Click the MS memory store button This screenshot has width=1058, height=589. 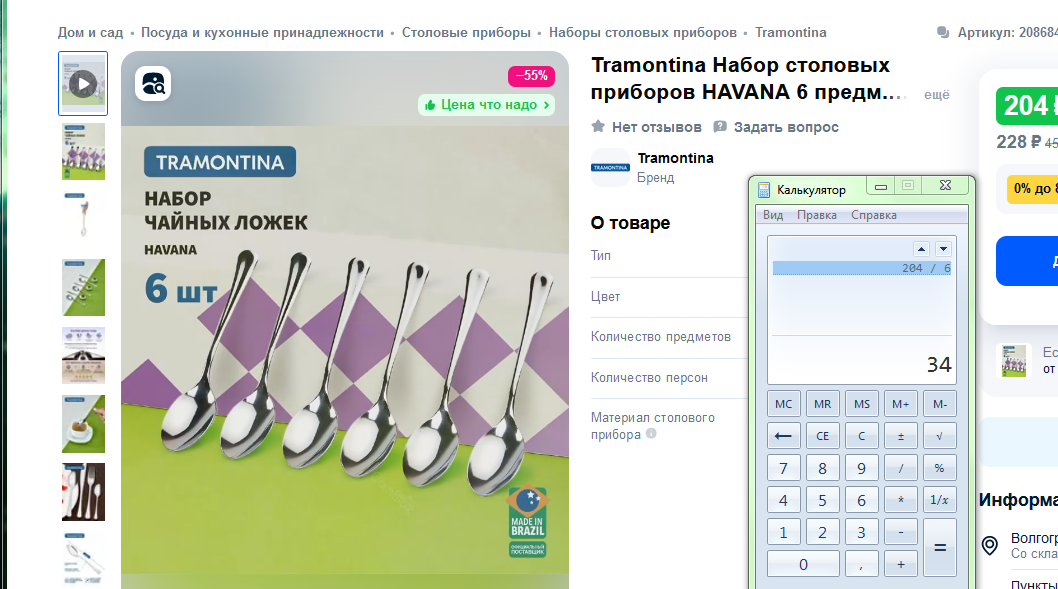[x=862, y=404]
